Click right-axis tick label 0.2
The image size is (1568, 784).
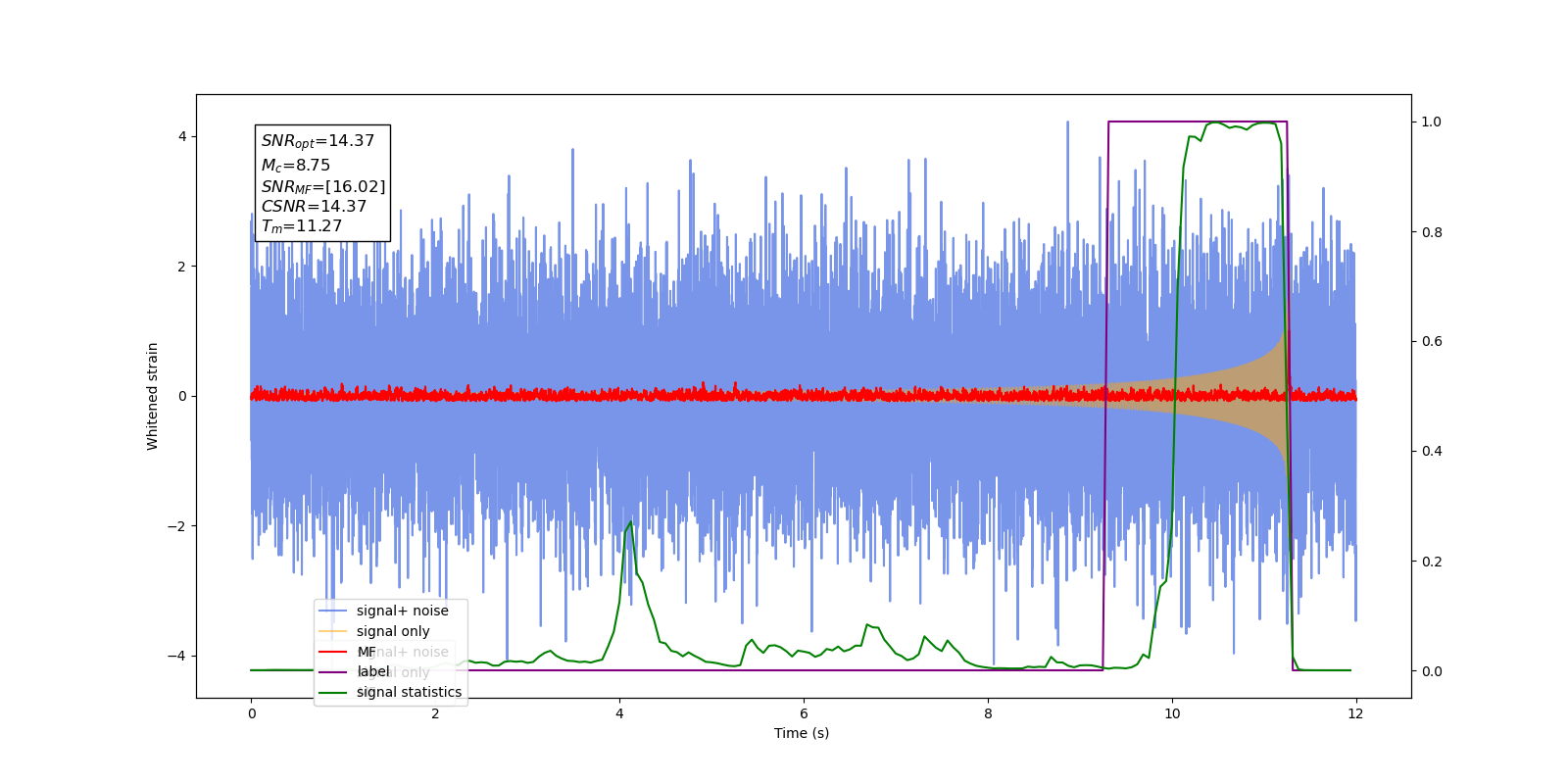click(x=1432, y=562)
